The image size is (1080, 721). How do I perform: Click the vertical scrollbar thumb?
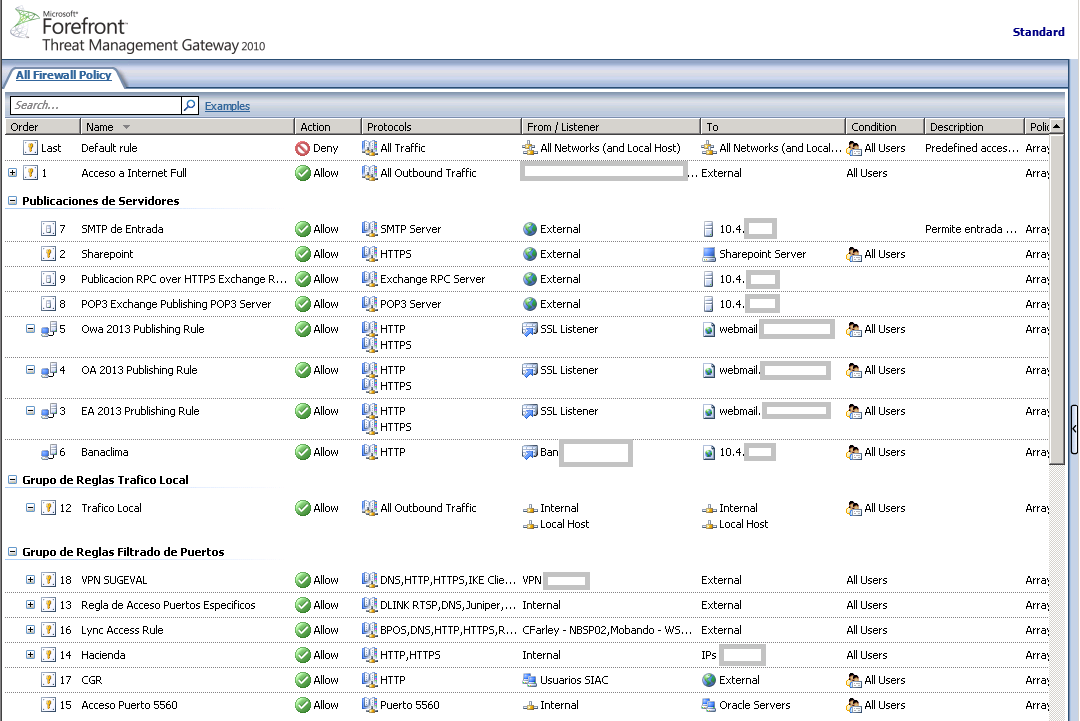pos(1056,299)
